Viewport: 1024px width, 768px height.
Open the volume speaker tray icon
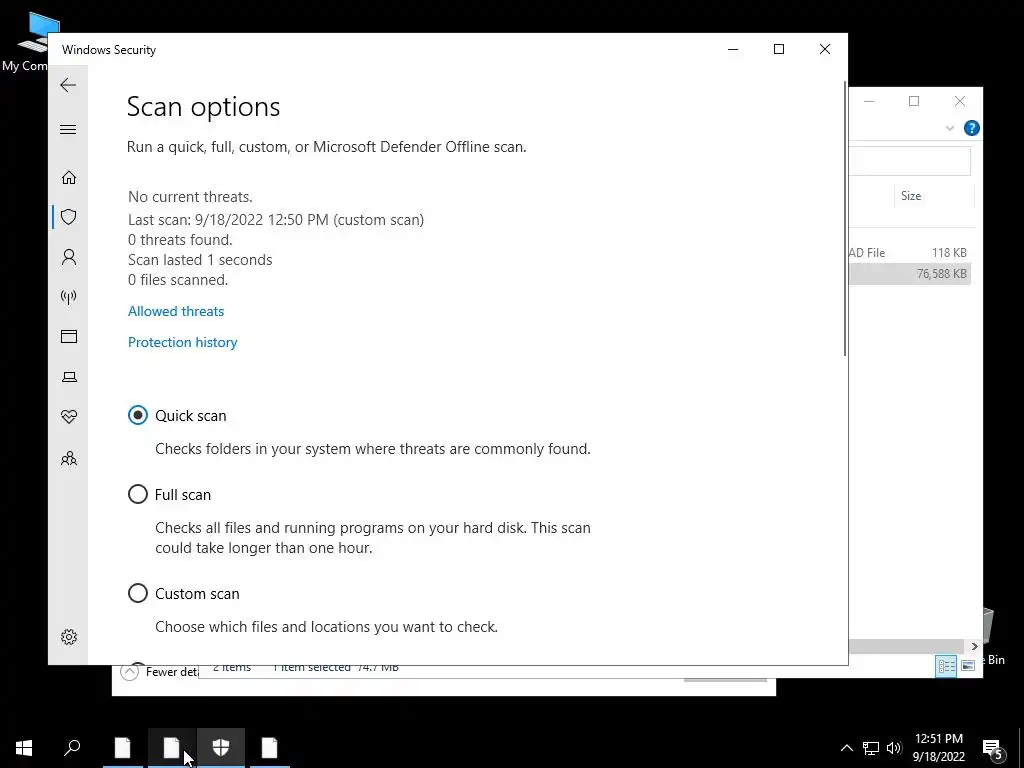894,748
